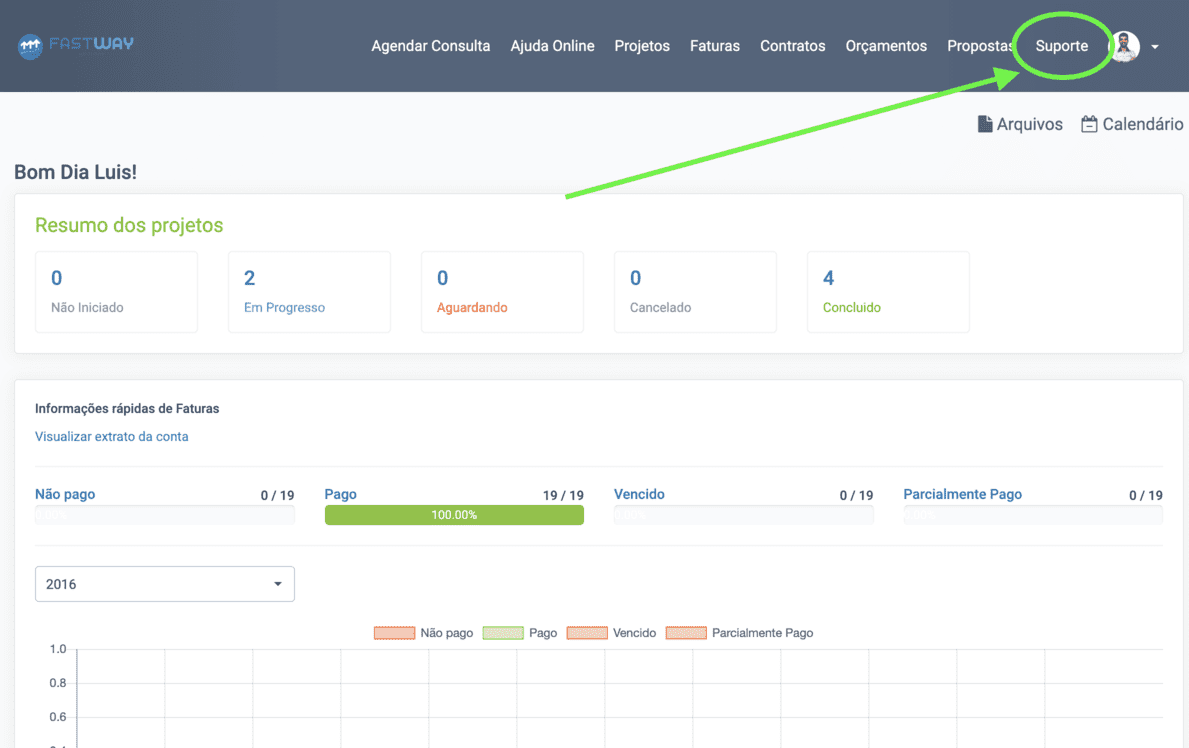Toggle Parcialmente Pago legend item
This screenshot has width=1189, height=748.
(x=739, y=633)
